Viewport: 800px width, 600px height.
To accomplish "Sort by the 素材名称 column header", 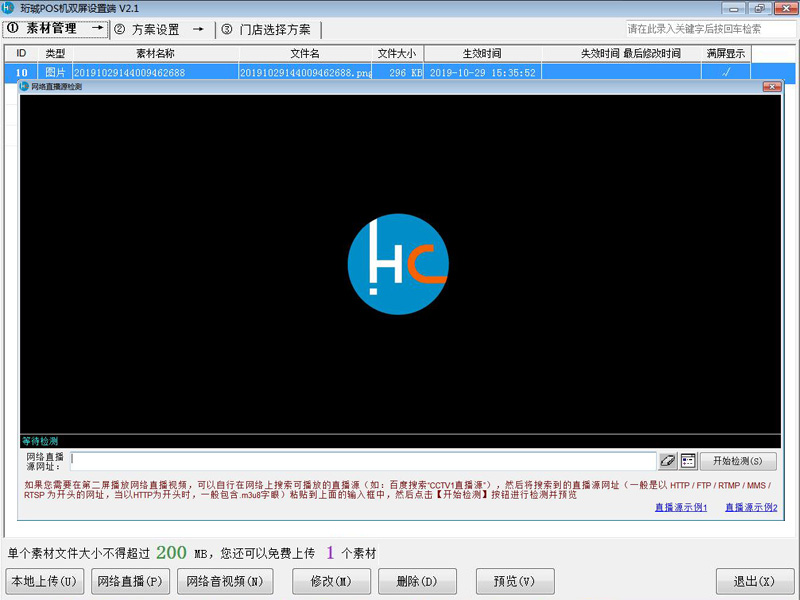I will tap(156, 54).
